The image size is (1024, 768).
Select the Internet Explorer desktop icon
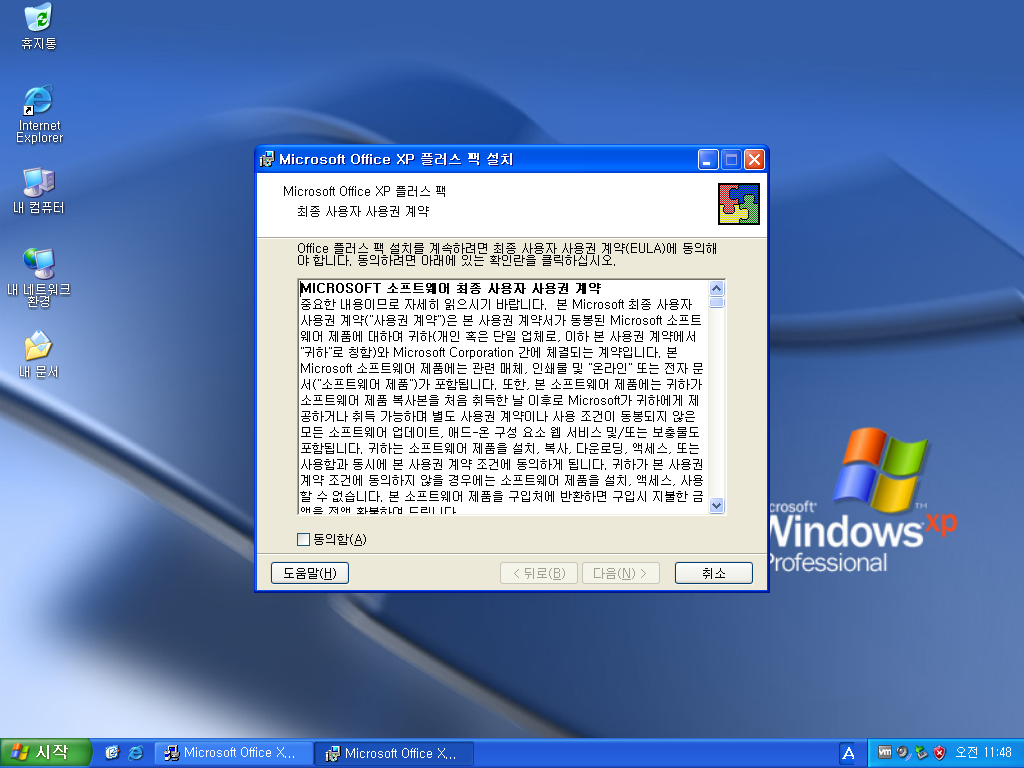coord(39,114)
